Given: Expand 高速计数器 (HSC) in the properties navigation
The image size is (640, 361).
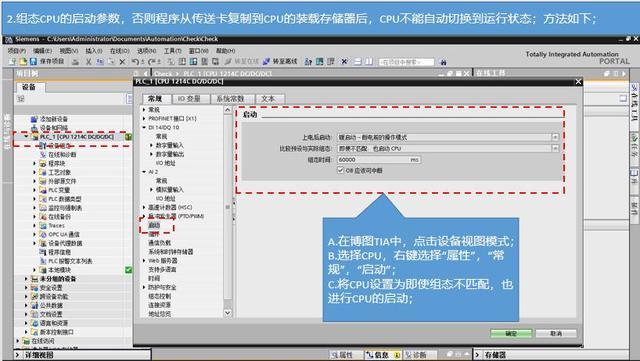Looking at the screenshot, I should 144,207.
